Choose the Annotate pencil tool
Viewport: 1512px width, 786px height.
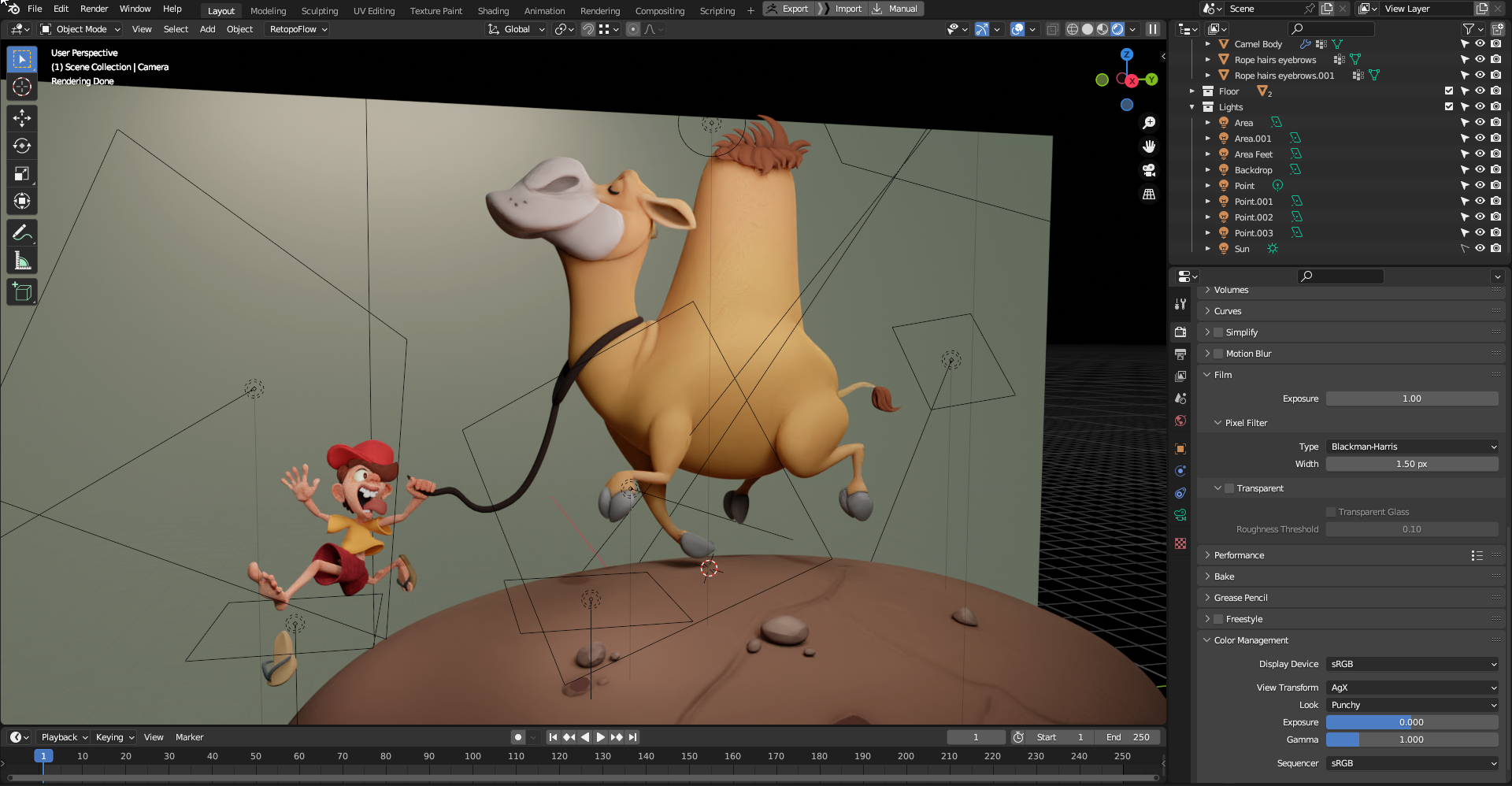[x=22, y=232]
